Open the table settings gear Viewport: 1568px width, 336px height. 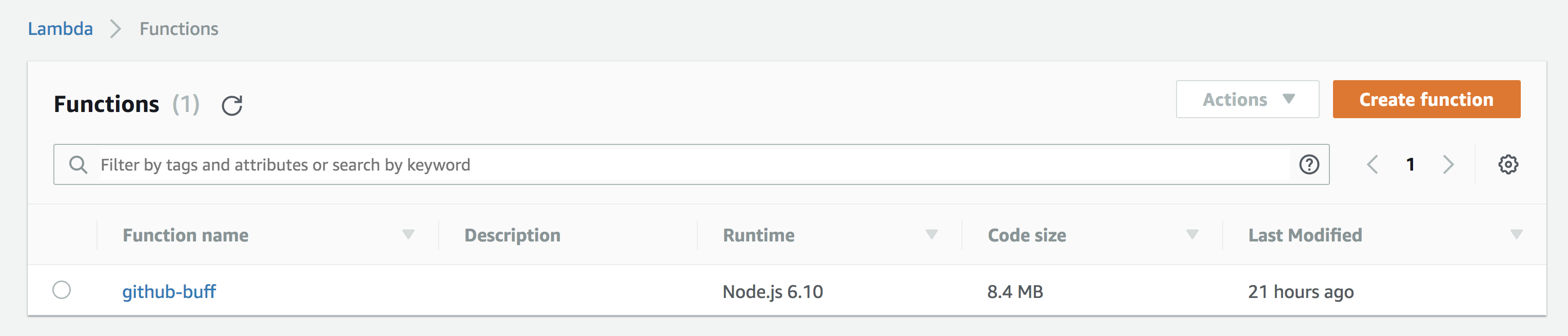coord(1508,164)
